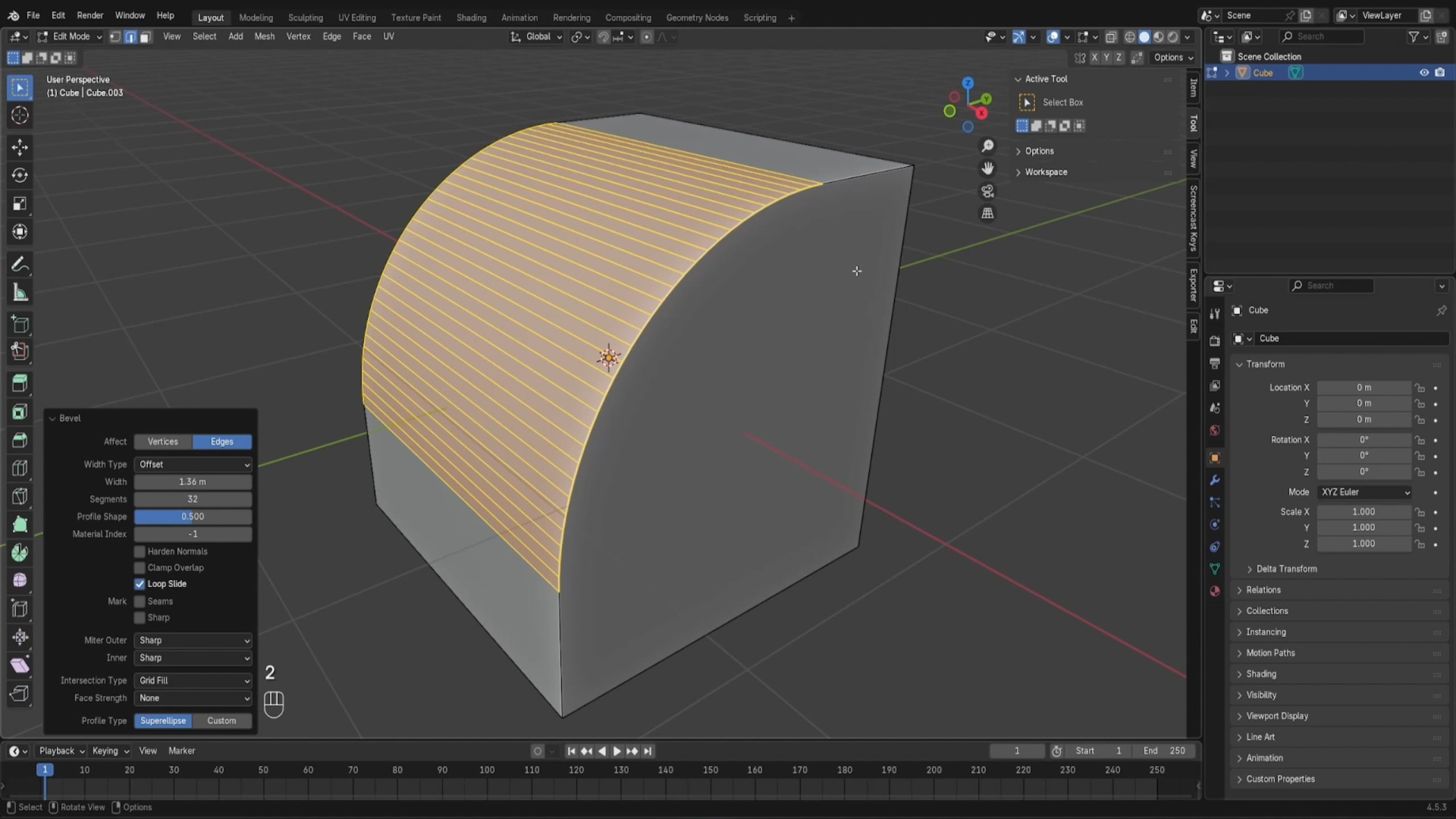Viewport: 1456px width, 819px height.
Task: Open the Miter Outer dropdown
Action: 193,640
